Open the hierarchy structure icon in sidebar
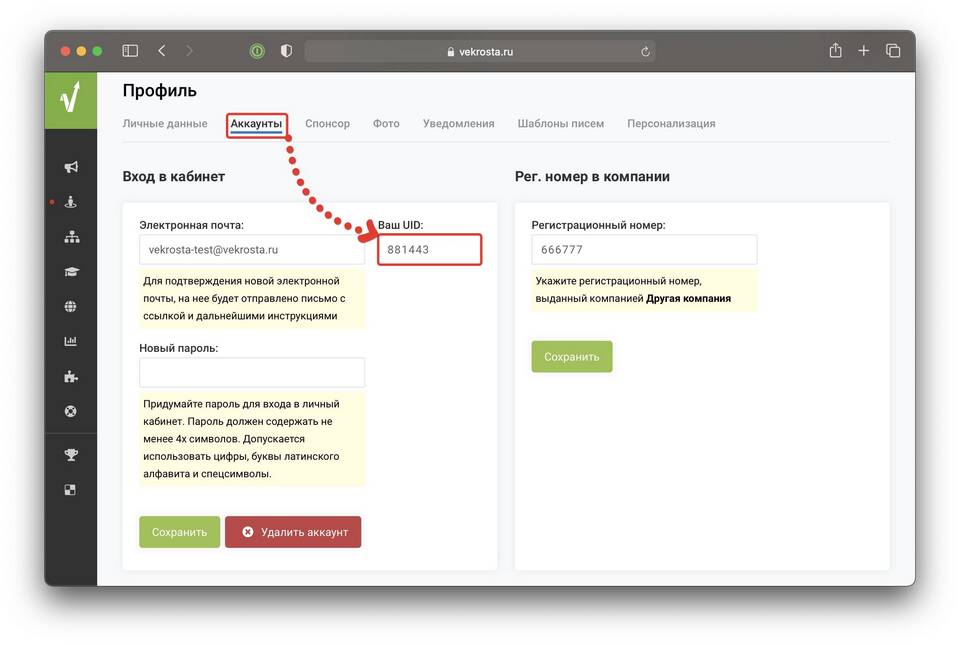960x645 pixels. point(71,237)
